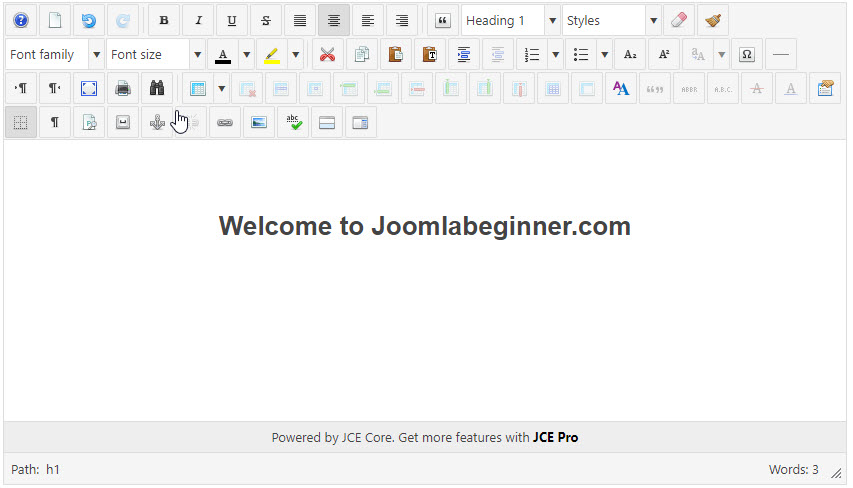Insert a horizontal rule
The image size is (853, 488).
781,54
